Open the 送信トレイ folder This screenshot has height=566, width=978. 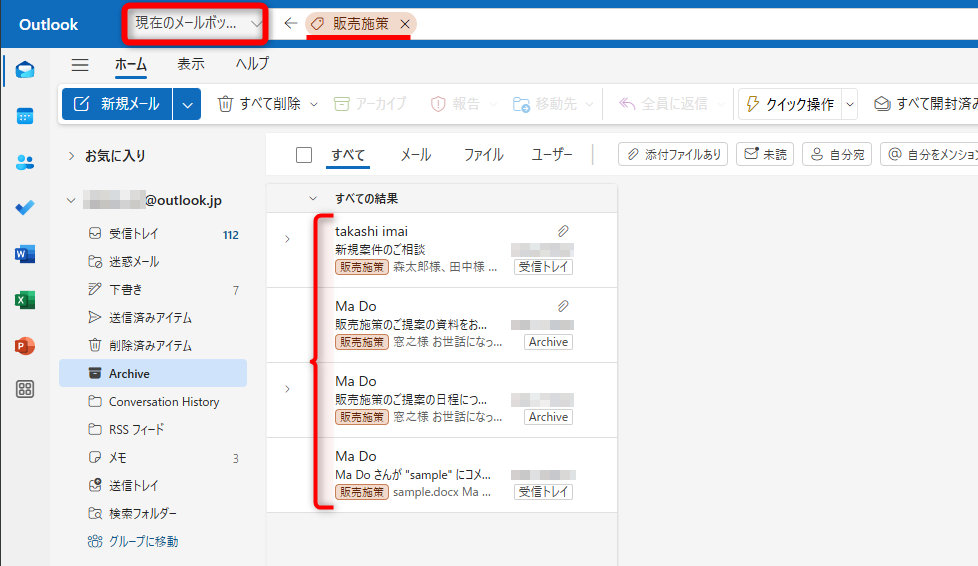point(153,485)
